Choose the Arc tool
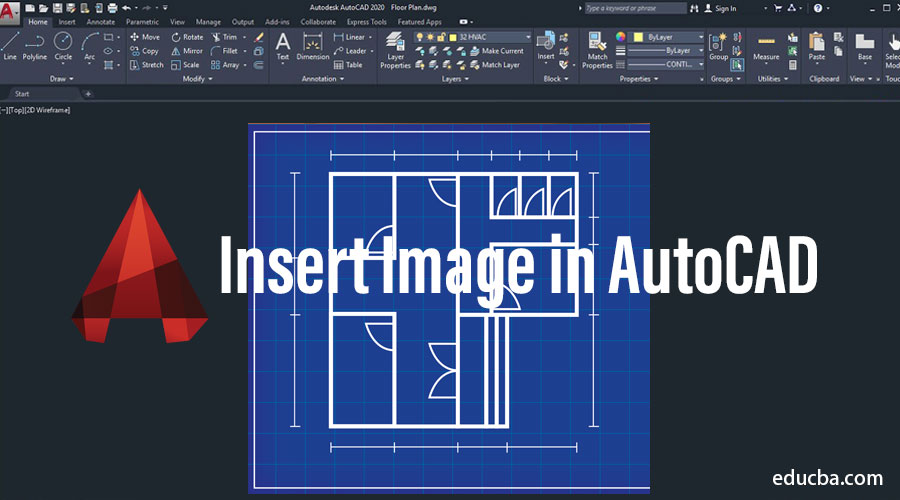 click(90, 45)
